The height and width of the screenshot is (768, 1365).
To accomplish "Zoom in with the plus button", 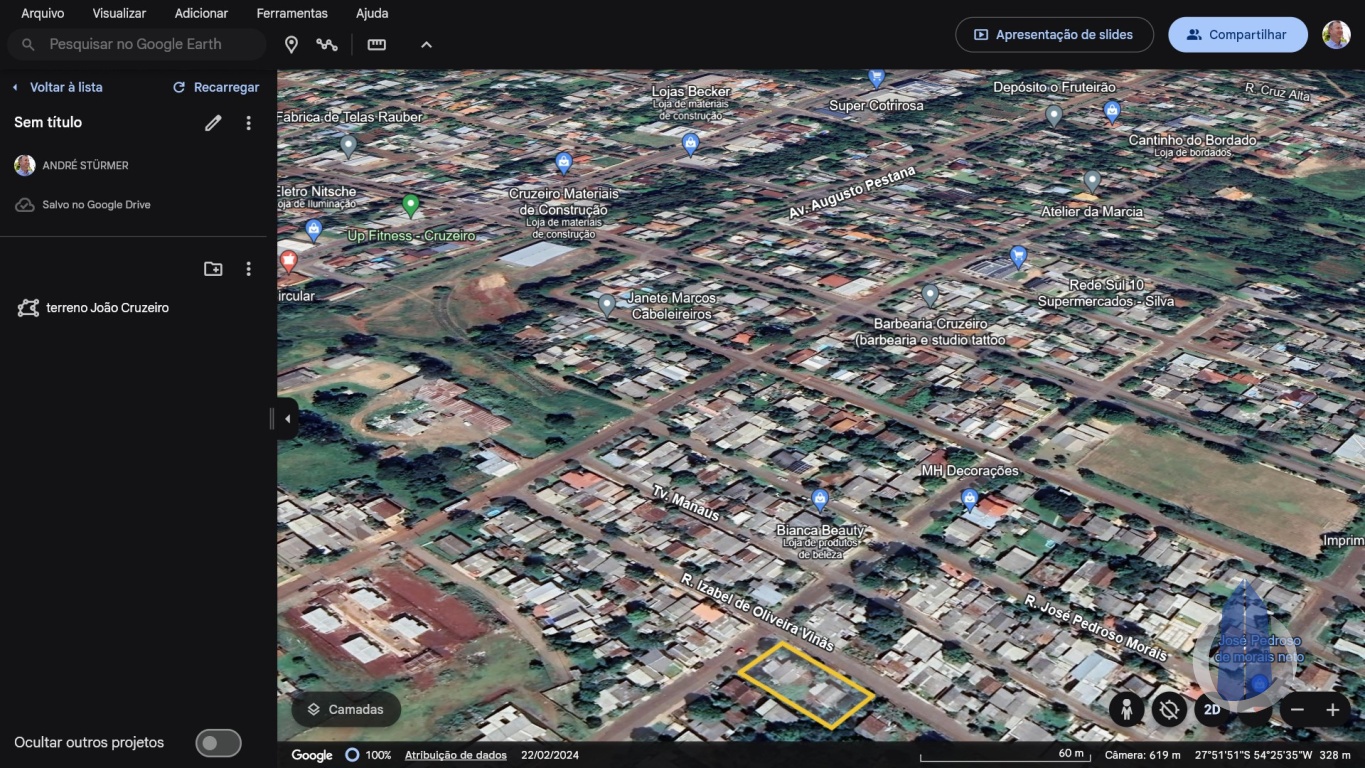I will (1332, 710).
